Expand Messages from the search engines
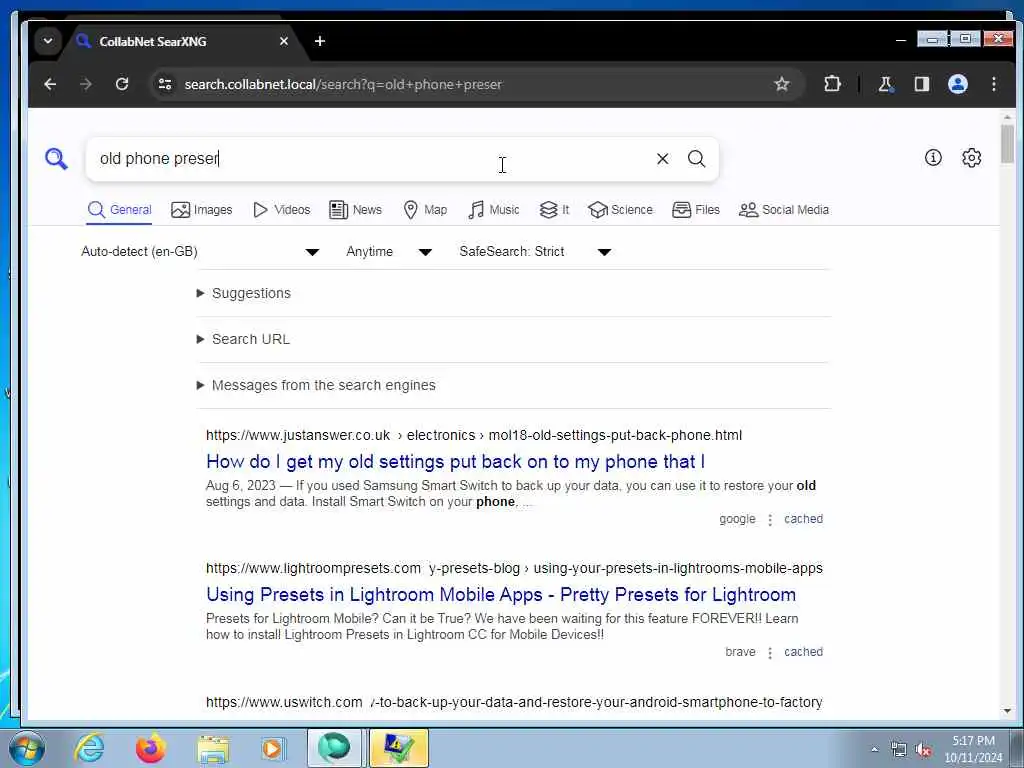Screen dimensions: 1024x768 (x=323, y=385)
